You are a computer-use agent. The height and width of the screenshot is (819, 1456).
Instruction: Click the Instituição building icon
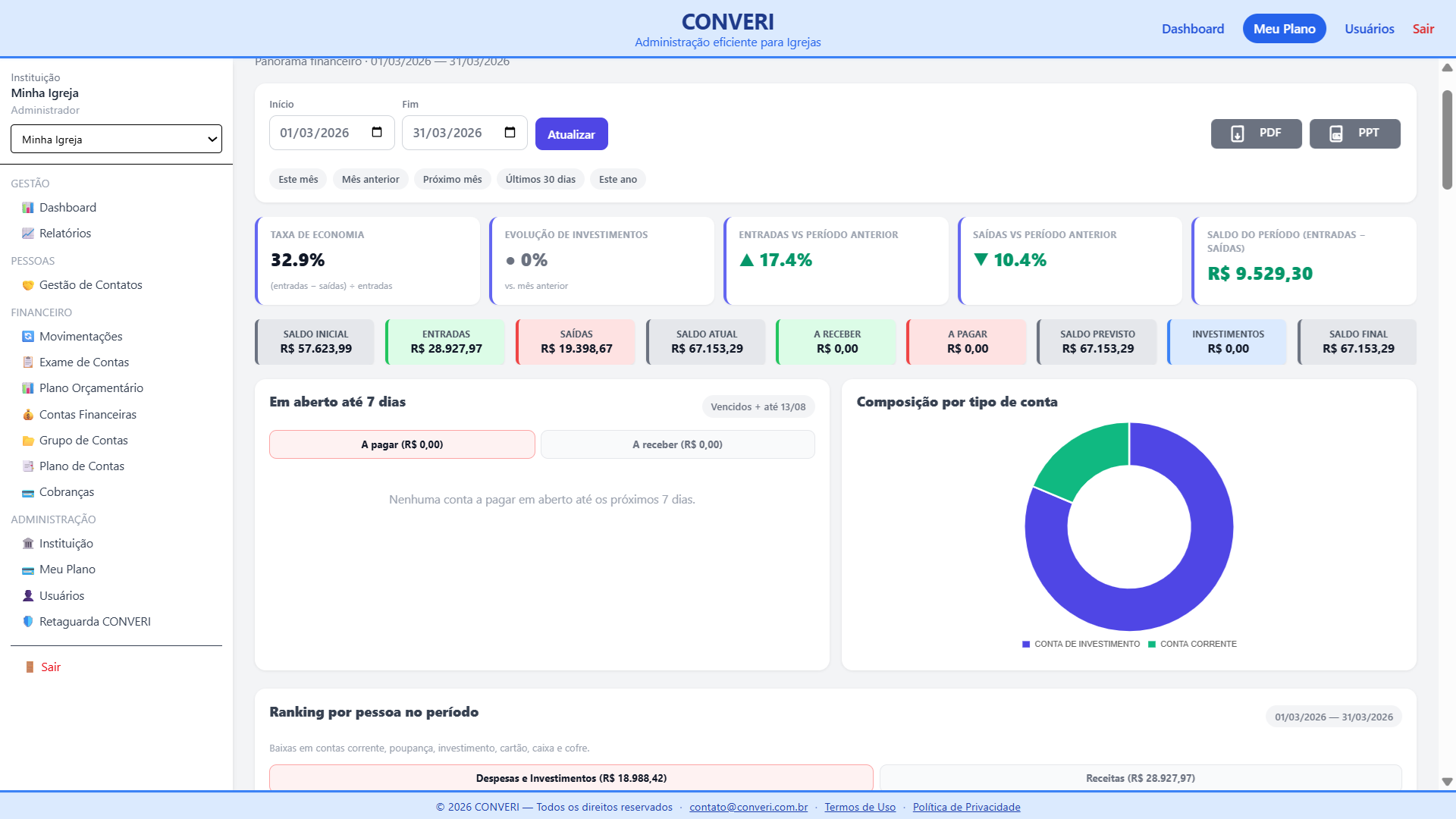(28, 544)
